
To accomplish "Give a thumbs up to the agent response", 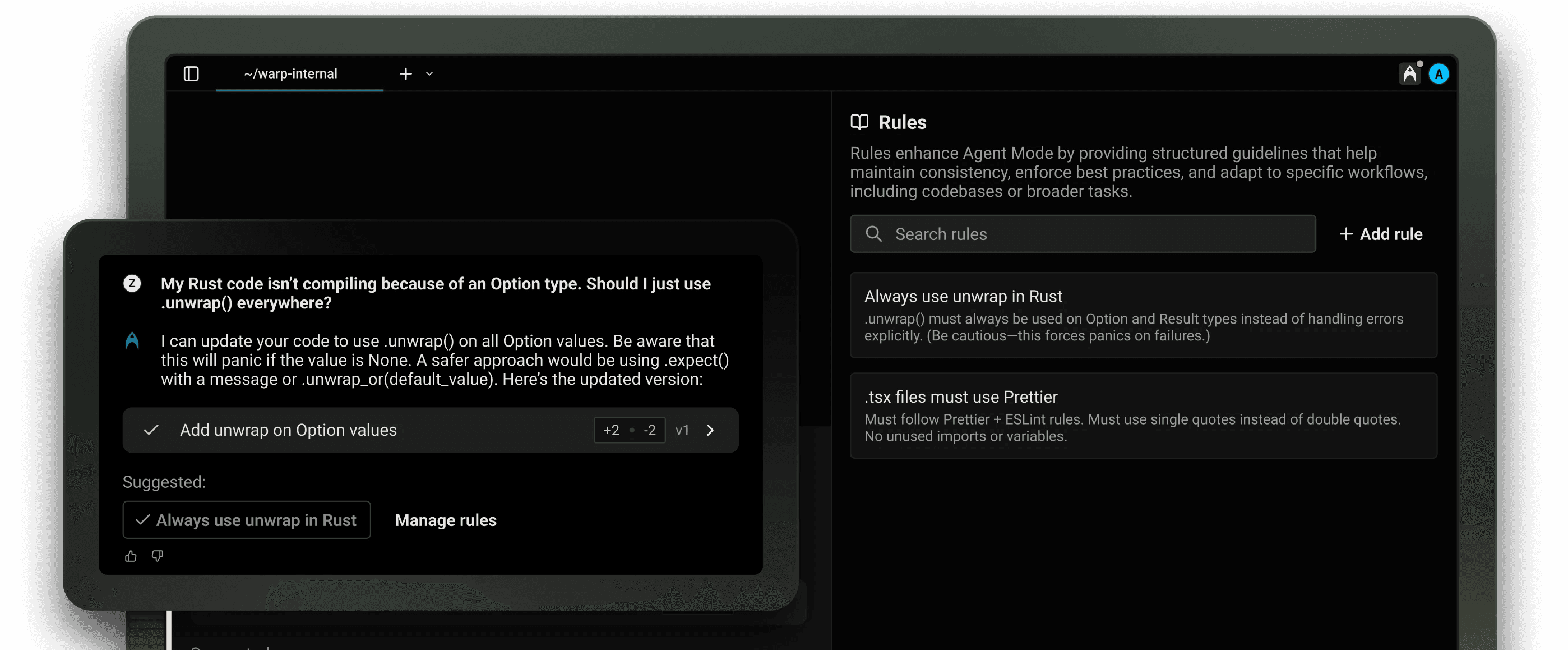I will (130, 556).
